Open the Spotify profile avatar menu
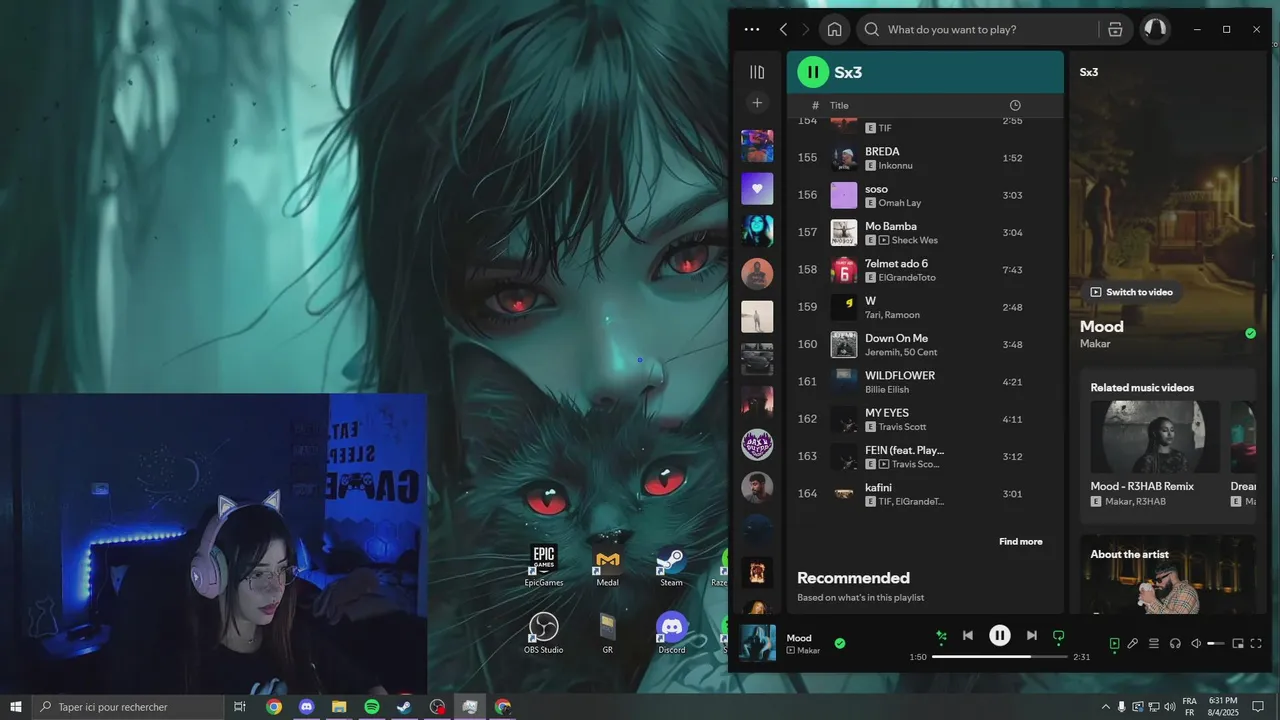 pyautogui.click(x=1155, y=29)
